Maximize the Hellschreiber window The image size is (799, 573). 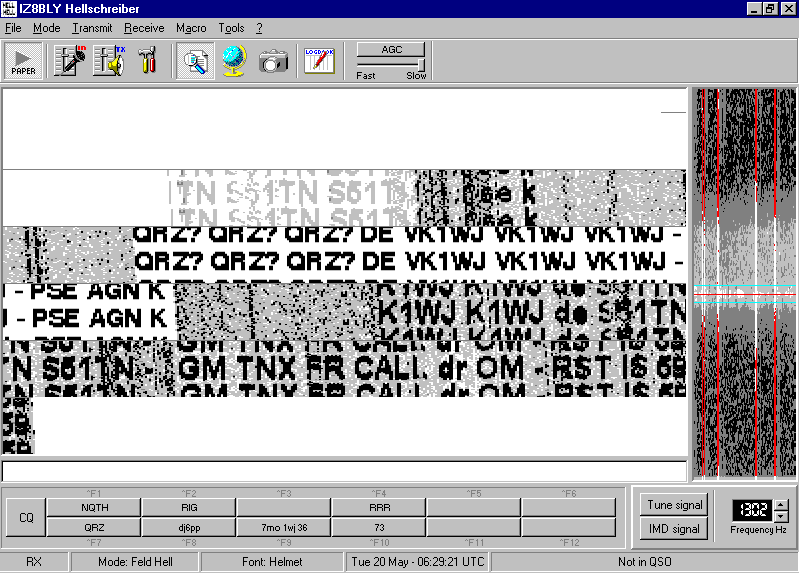point(770,9)
